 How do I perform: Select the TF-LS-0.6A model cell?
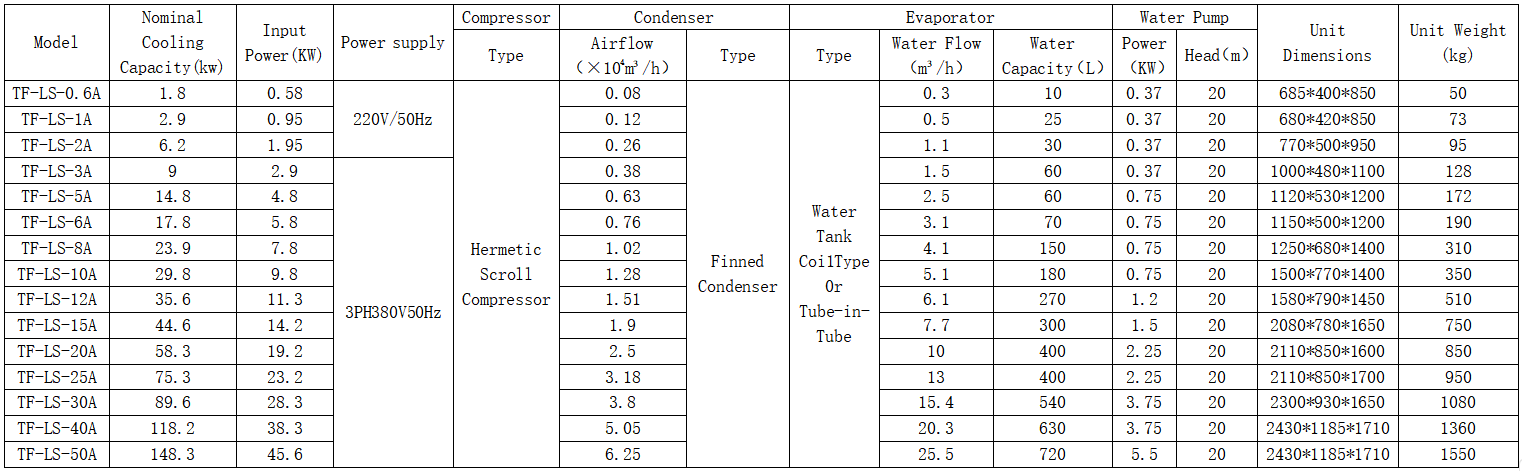pyautogui.click(x=56, y=94)
